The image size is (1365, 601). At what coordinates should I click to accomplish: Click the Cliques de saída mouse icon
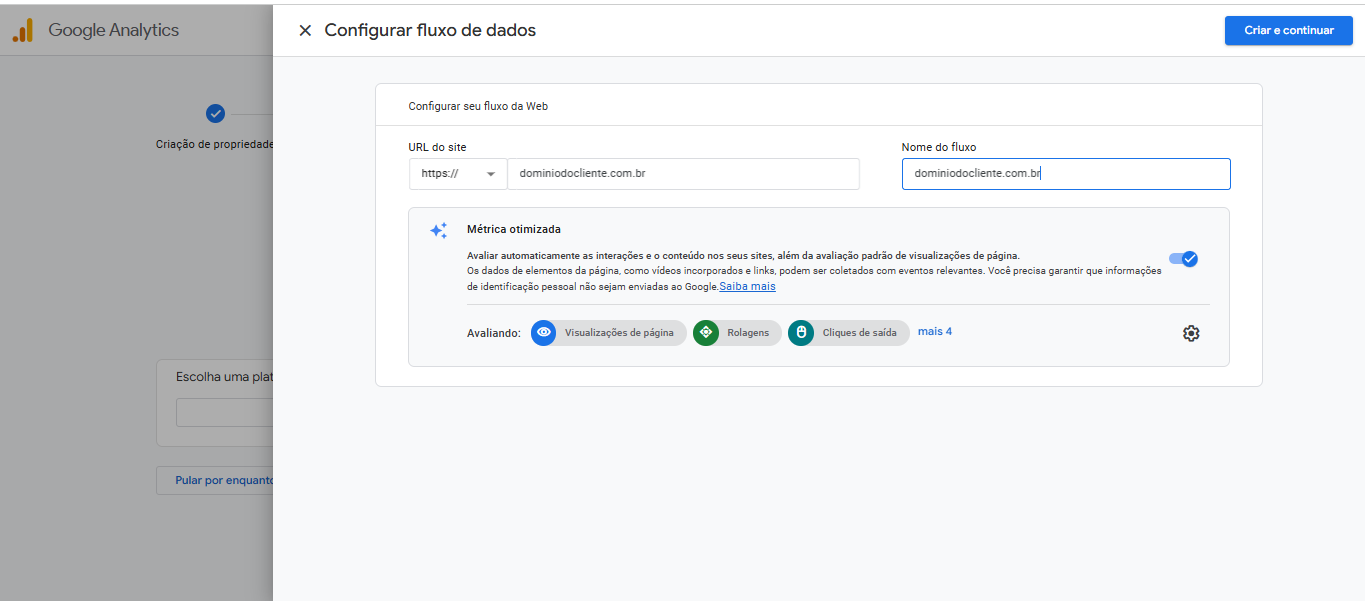click(x=801, y=333)
